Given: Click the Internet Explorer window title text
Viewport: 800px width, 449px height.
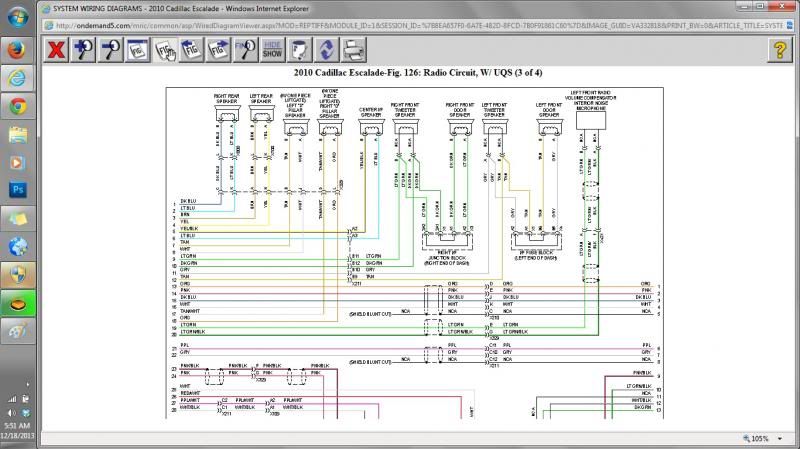Looking at the screenshot, I should click(181, 9).
